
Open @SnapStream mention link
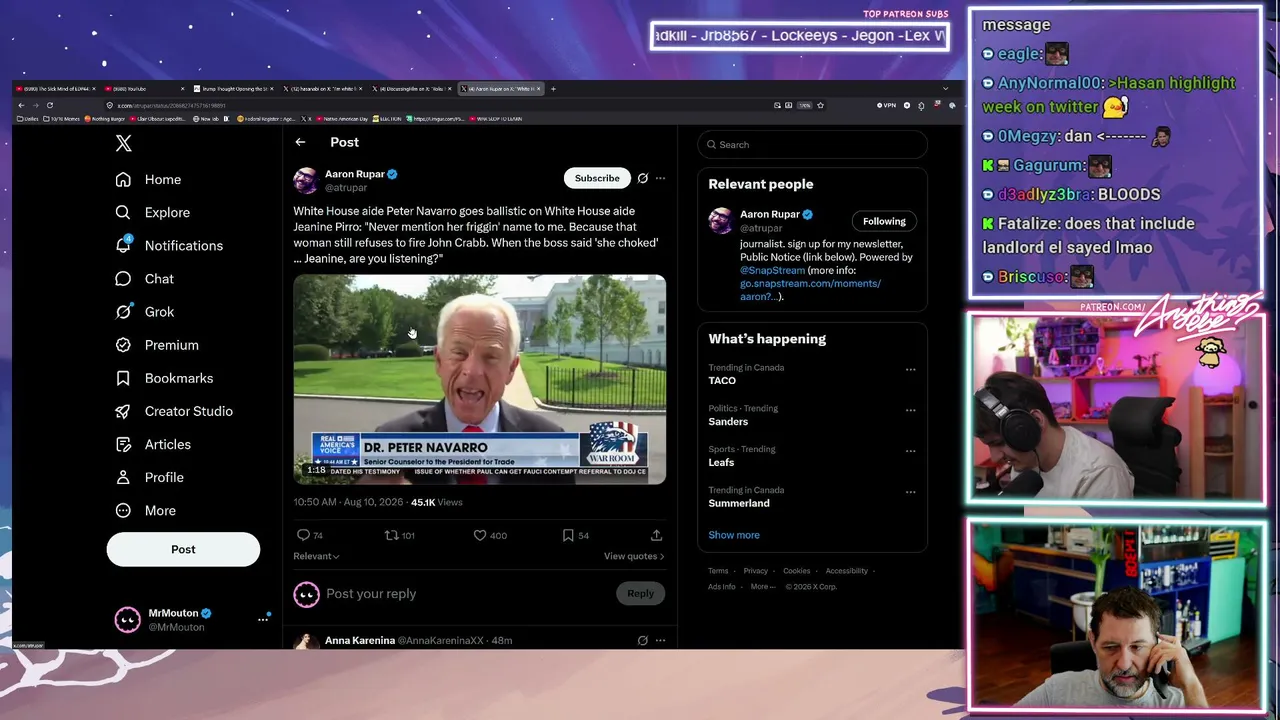tap(772, 270)
